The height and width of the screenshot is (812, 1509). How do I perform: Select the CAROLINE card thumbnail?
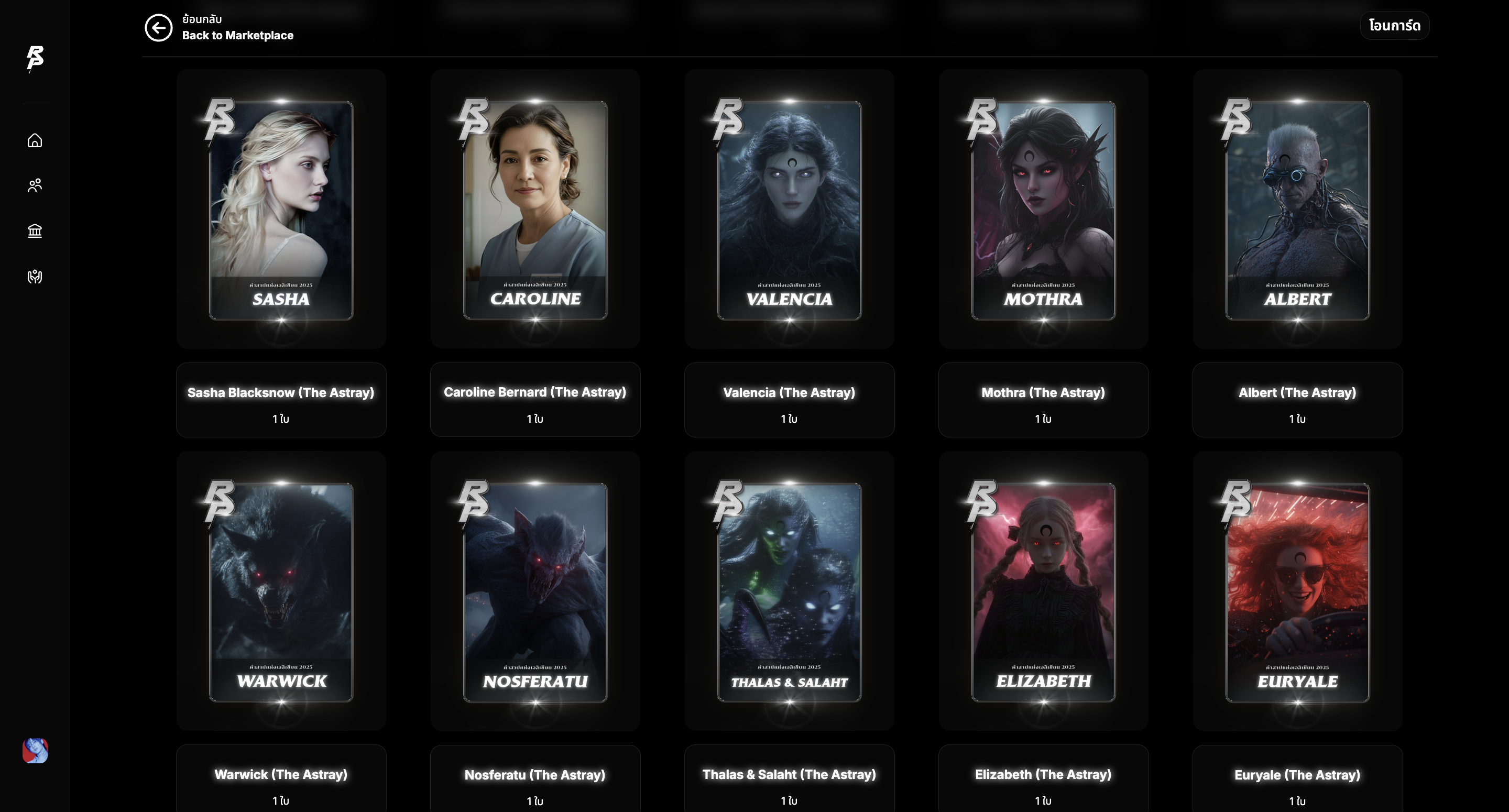tap(535, 209)
